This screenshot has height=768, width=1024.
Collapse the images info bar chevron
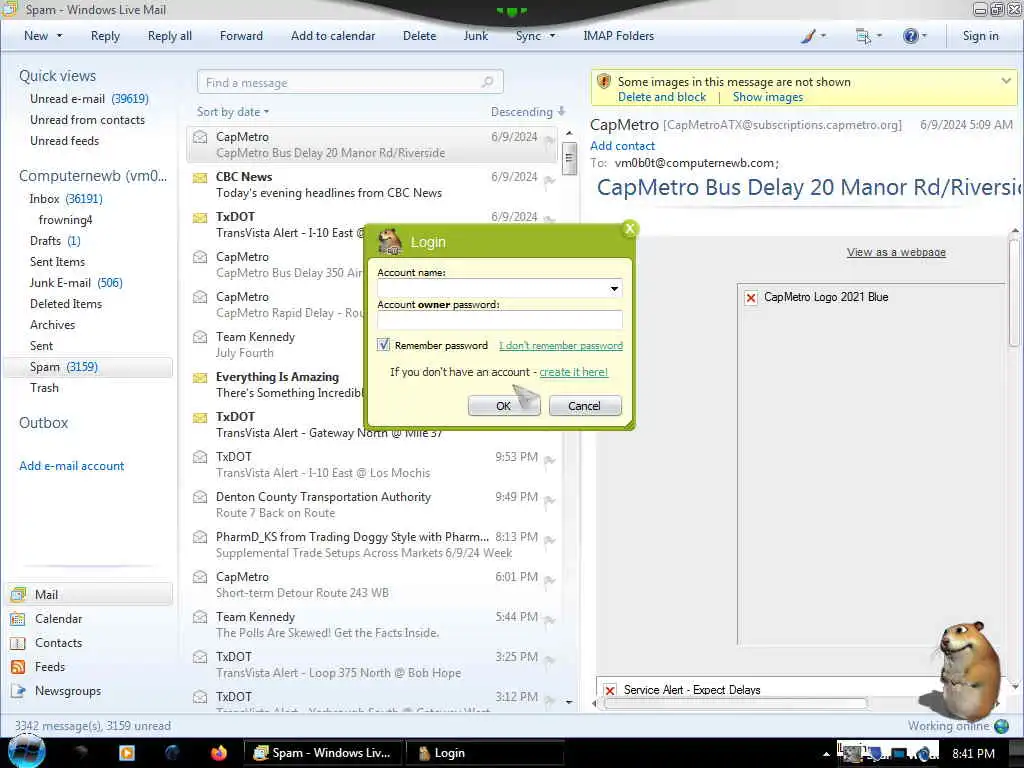[1006, 81]
